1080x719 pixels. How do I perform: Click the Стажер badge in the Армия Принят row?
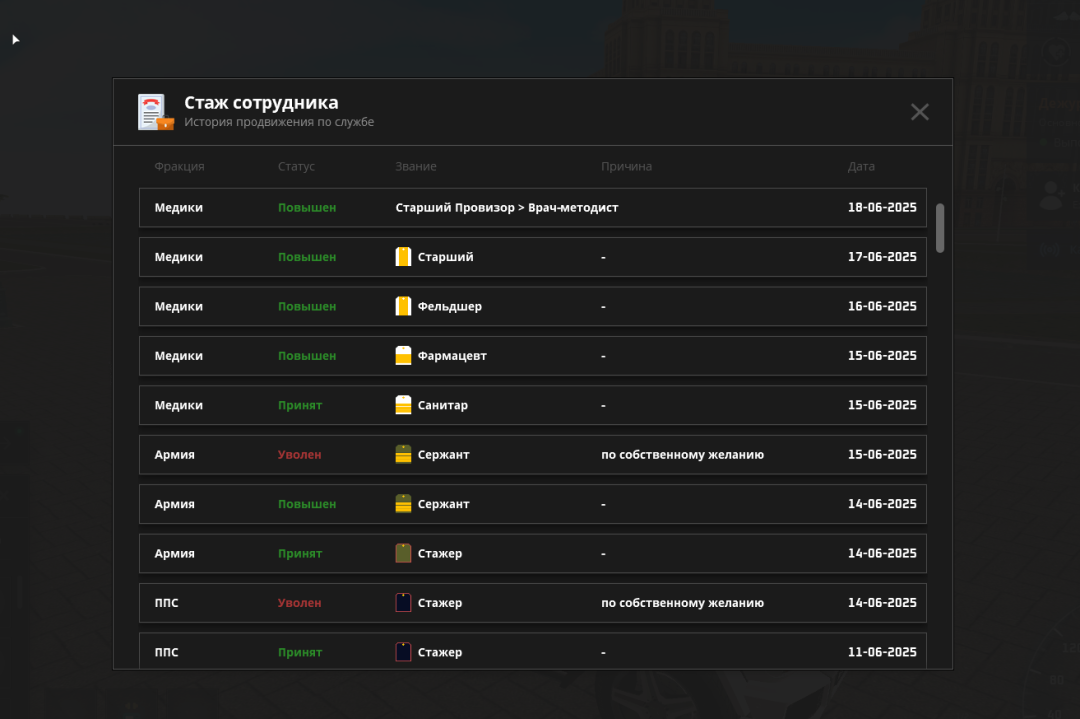[x=403, y=554]
